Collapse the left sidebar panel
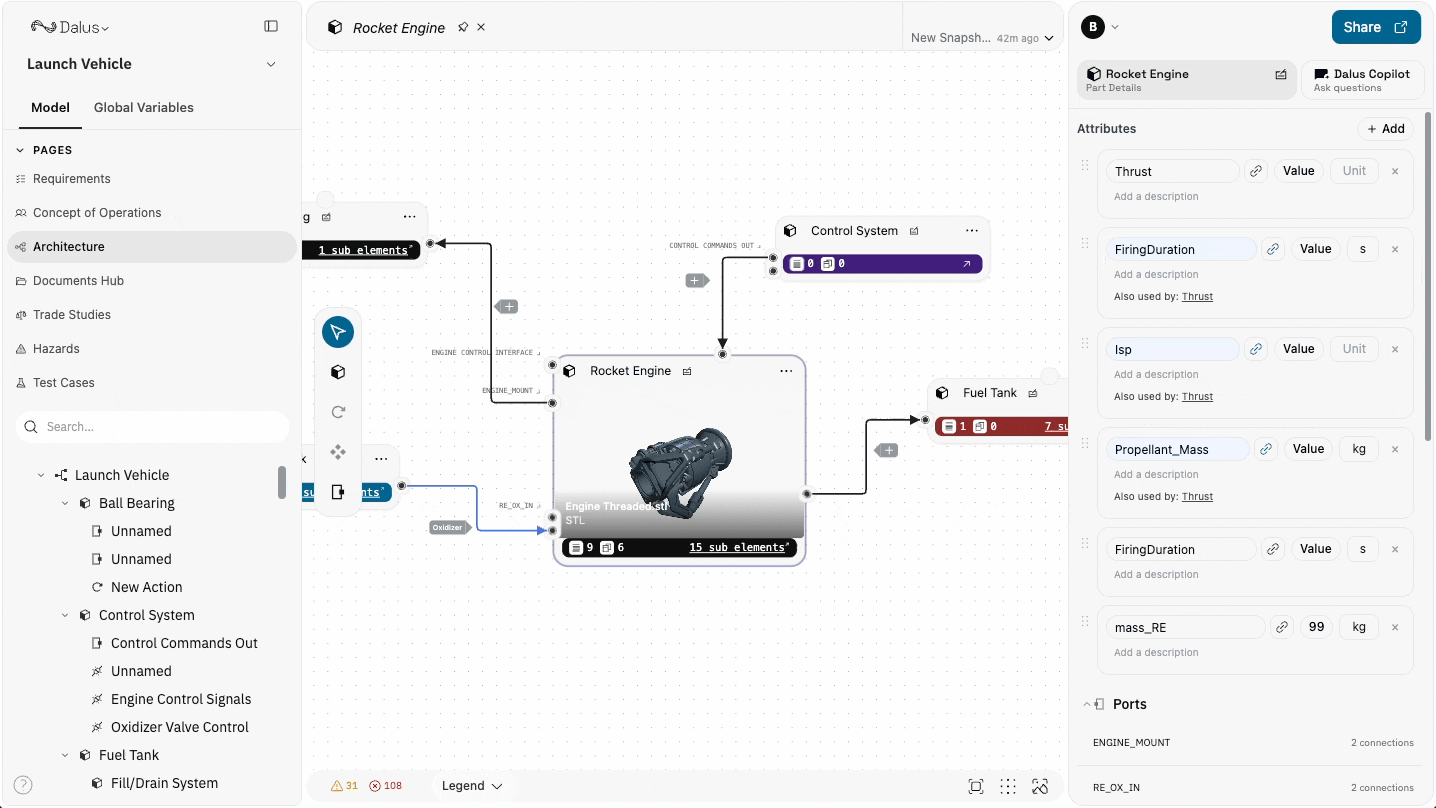Image resolution: width=1436 pixels, height=808 pixels. point(271,26)
